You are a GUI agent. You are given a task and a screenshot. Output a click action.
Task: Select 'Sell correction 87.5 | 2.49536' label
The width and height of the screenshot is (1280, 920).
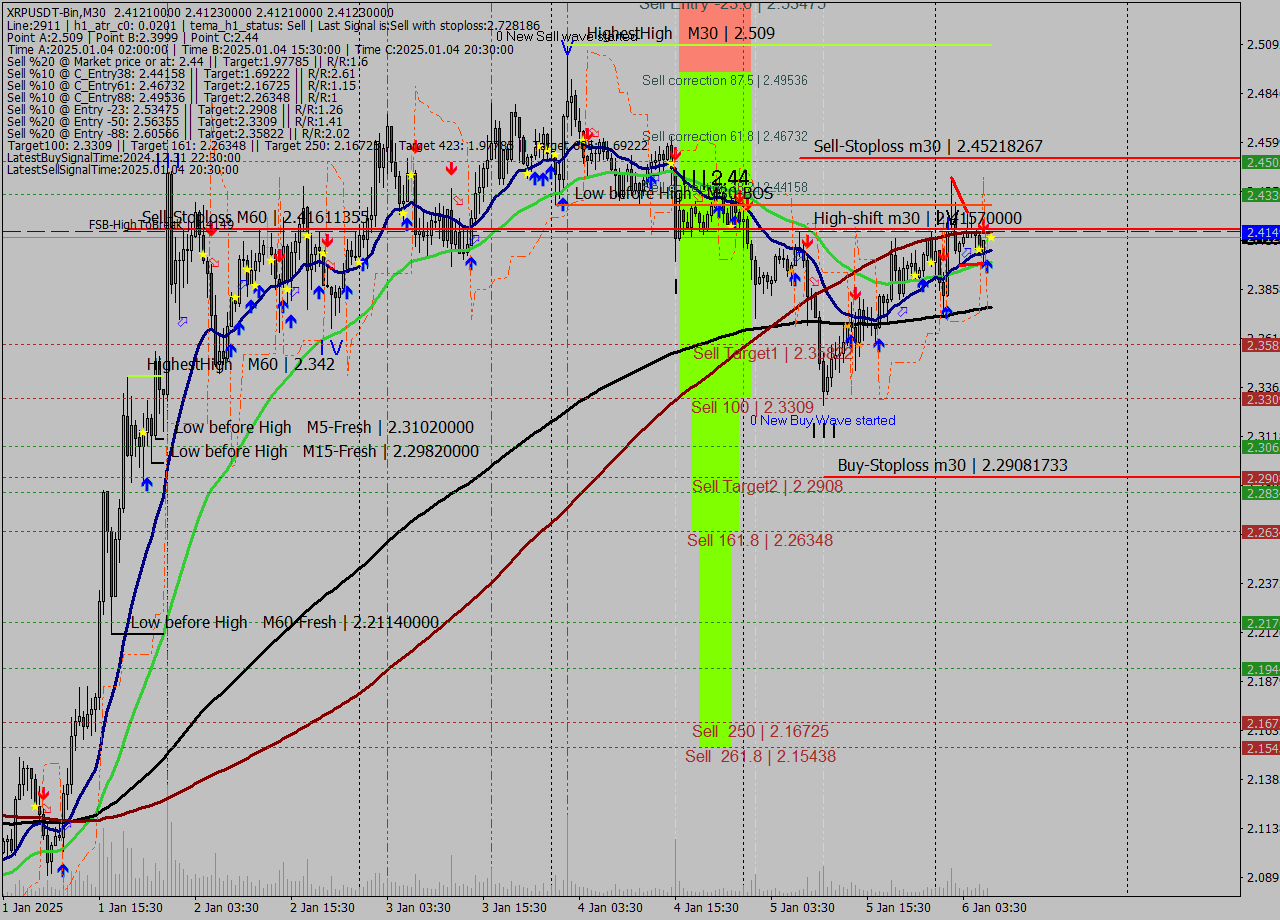(x=725, y=80)
